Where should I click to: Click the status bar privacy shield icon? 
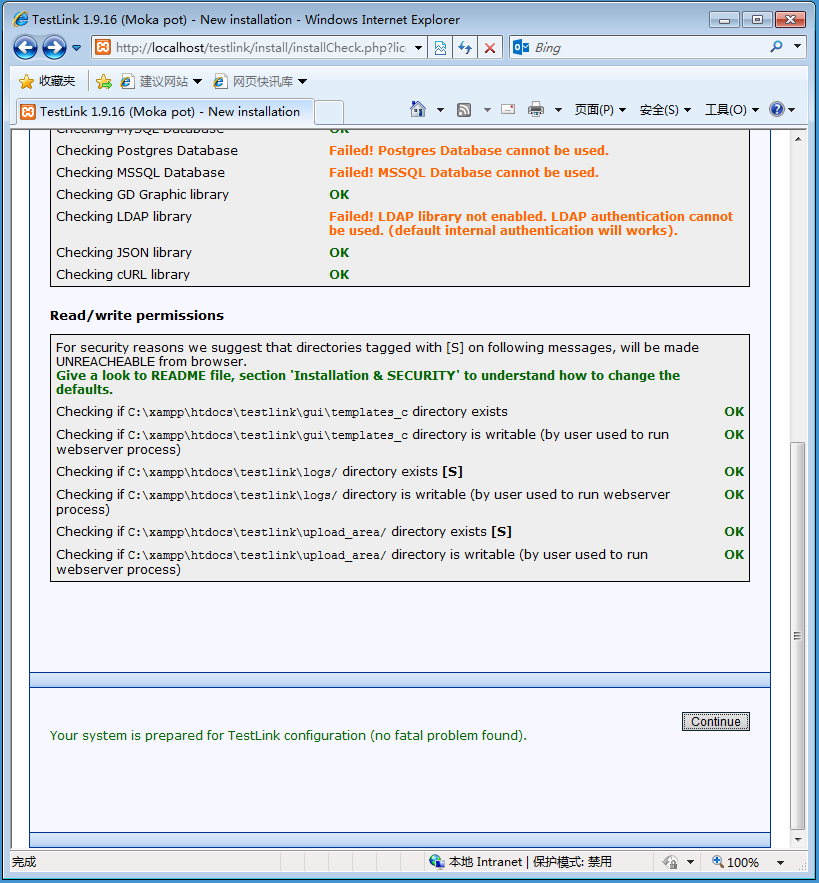coord(670,862)
